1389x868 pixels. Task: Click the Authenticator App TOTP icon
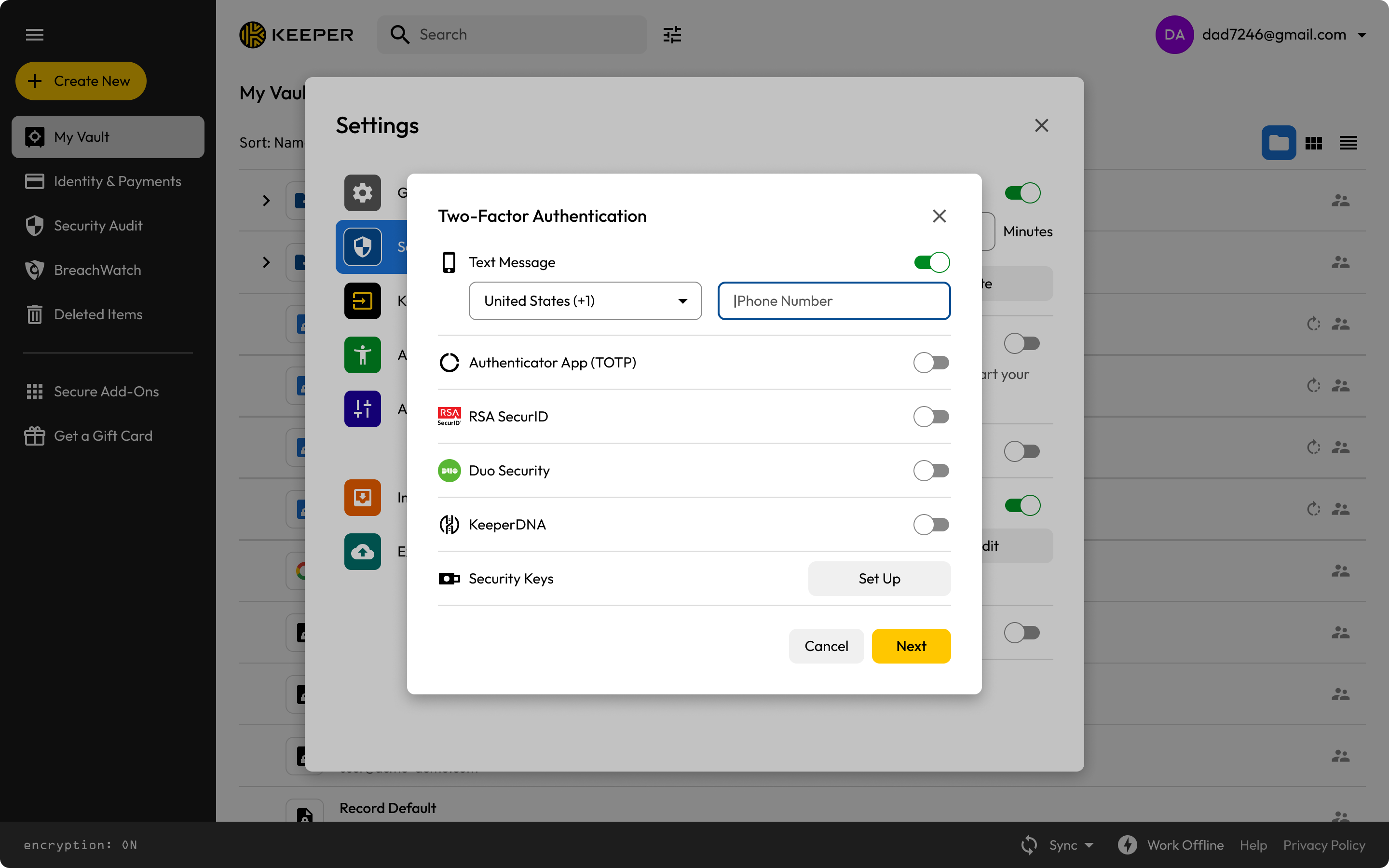tap(449, 362)
